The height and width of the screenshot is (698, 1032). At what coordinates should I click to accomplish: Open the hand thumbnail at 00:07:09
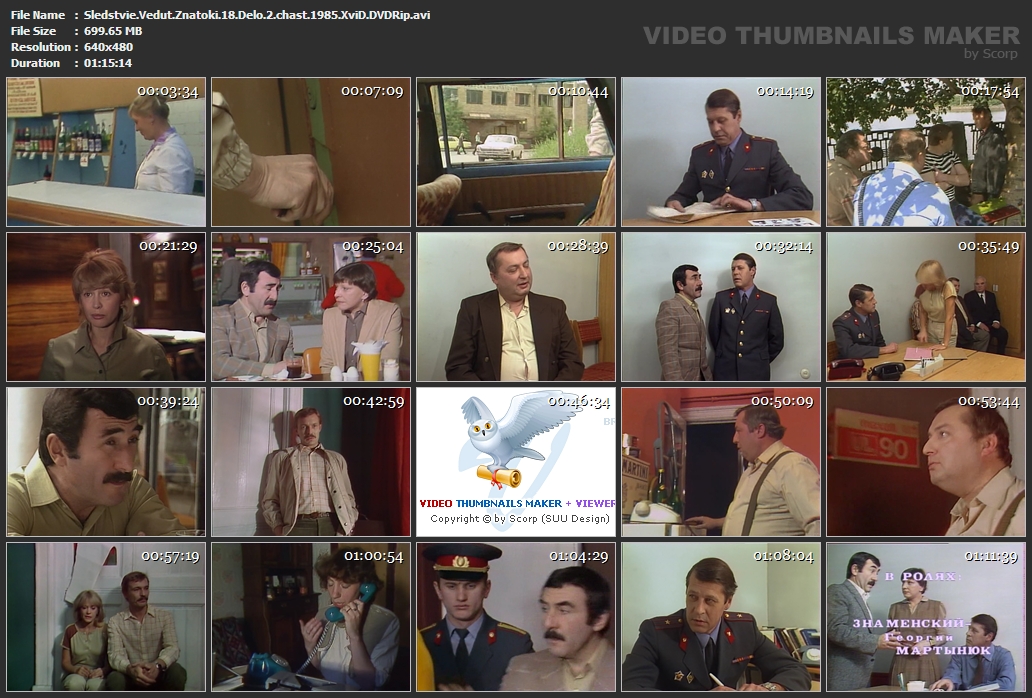tap(310, 152)
